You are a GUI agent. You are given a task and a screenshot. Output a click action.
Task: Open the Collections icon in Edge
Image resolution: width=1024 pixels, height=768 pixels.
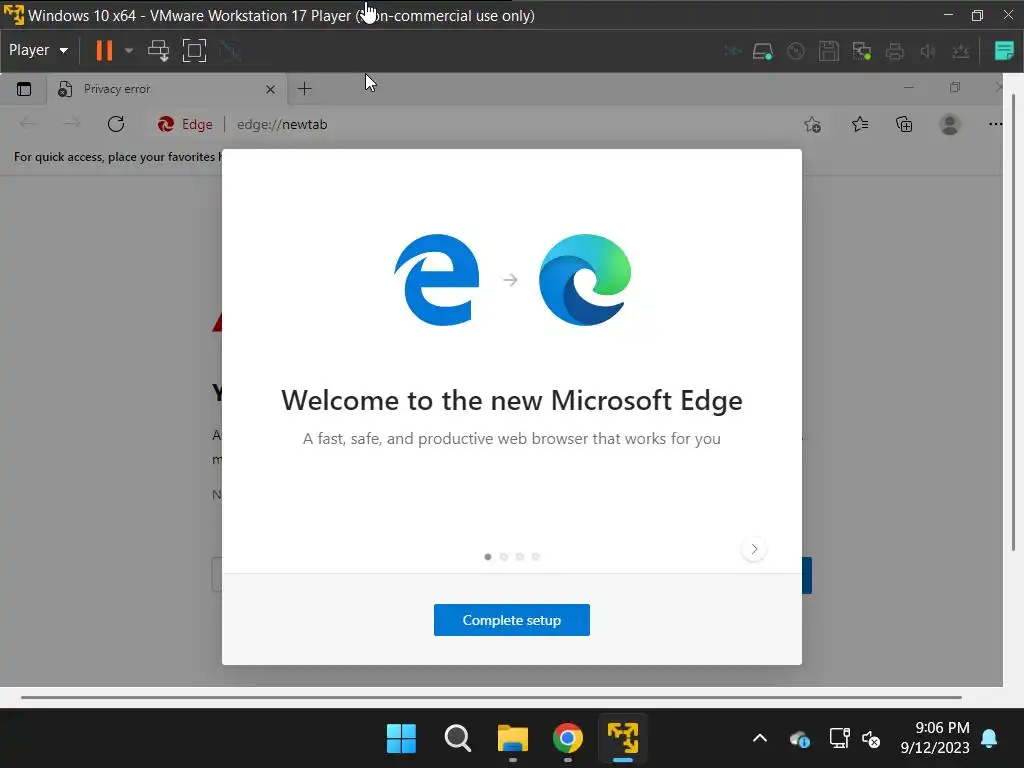tap(904, 124)
